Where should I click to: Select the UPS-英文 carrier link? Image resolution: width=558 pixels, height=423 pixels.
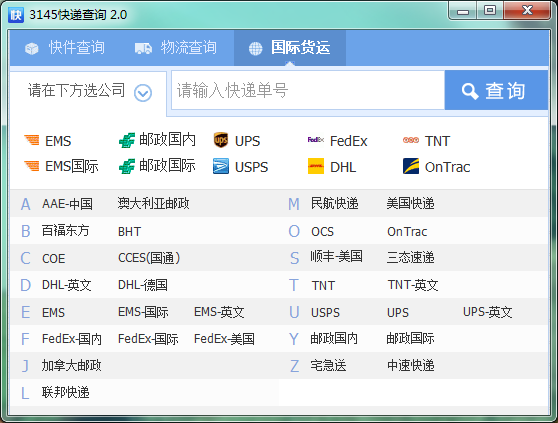click(x=488, y=312)
